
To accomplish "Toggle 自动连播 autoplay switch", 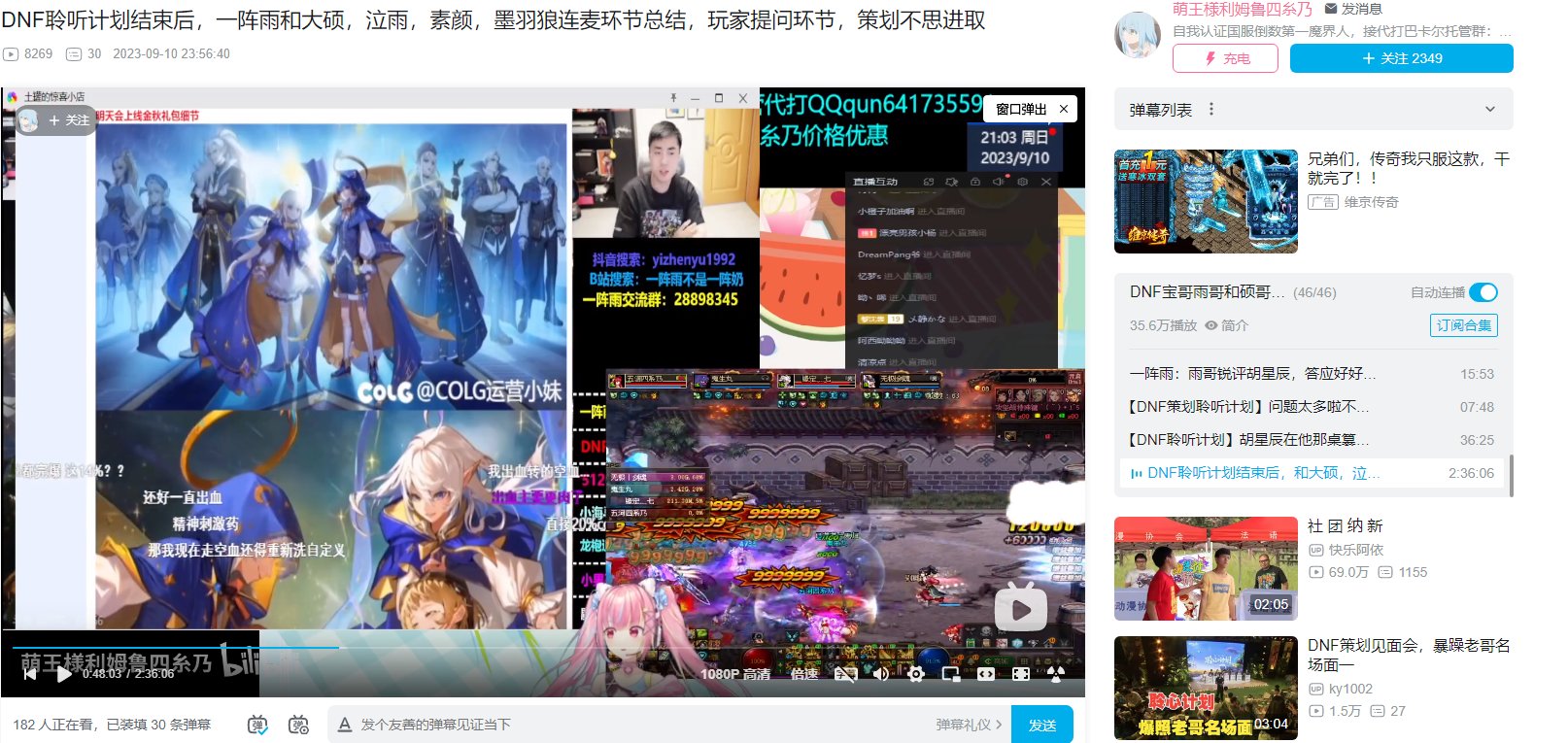I will point(1483,292).
